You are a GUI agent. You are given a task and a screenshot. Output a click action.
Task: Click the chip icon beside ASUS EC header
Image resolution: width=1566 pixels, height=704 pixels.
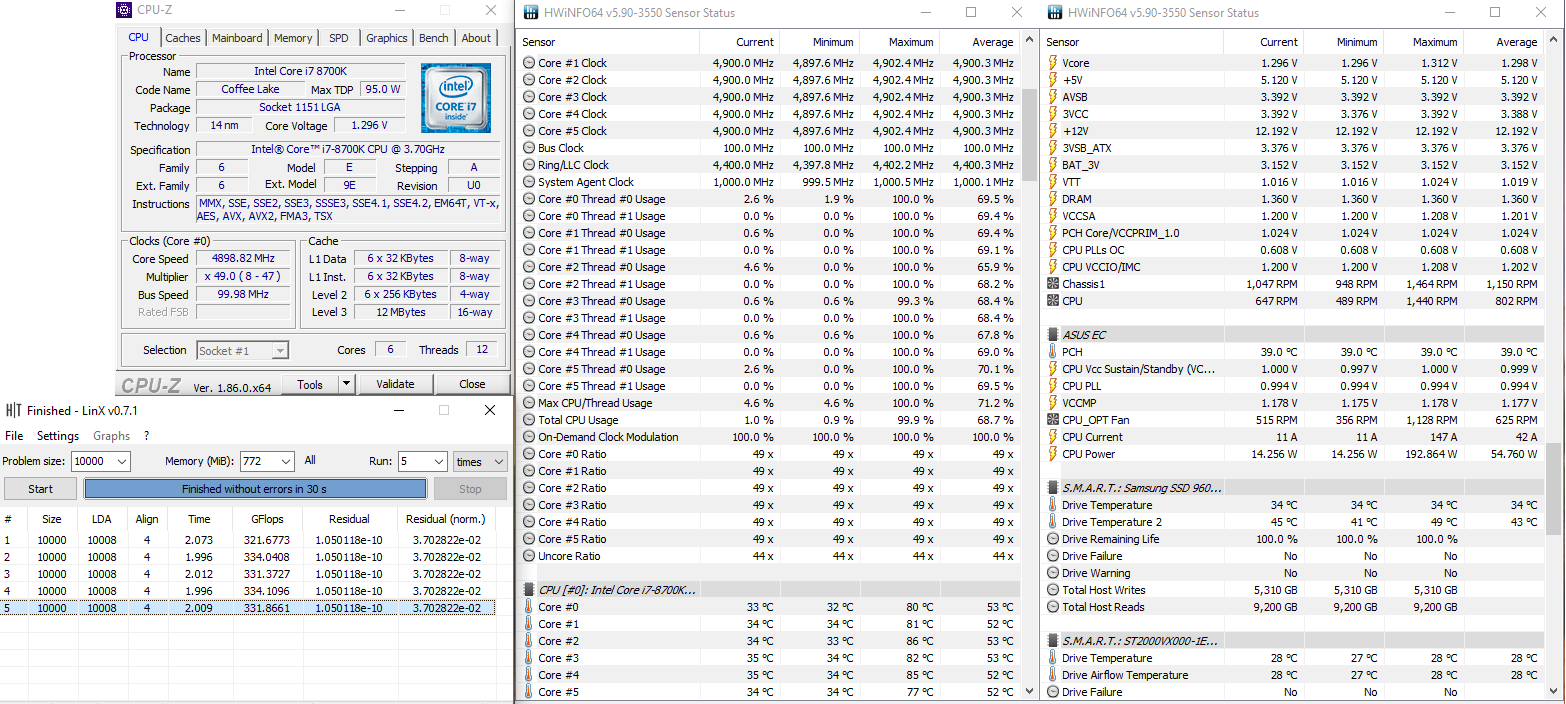1052,335
